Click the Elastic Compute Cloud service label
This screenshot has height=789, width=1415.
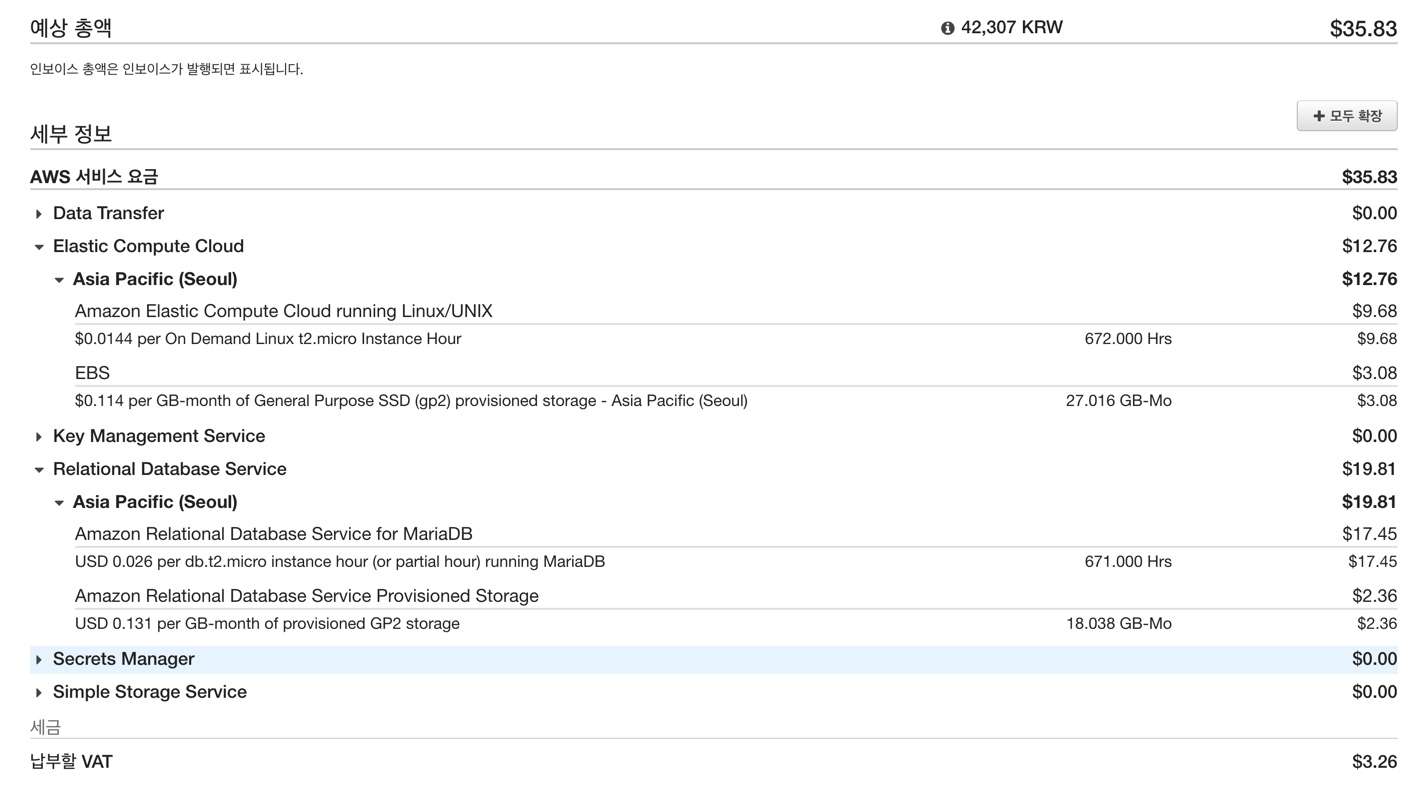pyautogui.click(x=148, y=246)
